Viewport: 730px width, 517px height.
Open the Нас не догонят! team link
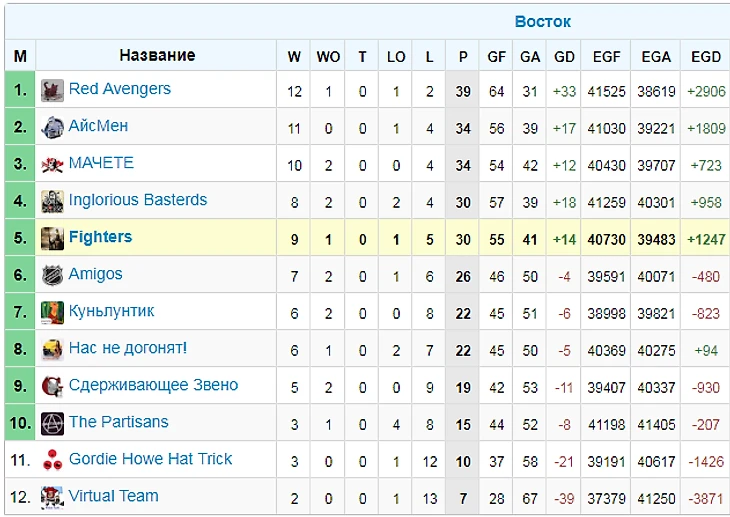(127, 348)
